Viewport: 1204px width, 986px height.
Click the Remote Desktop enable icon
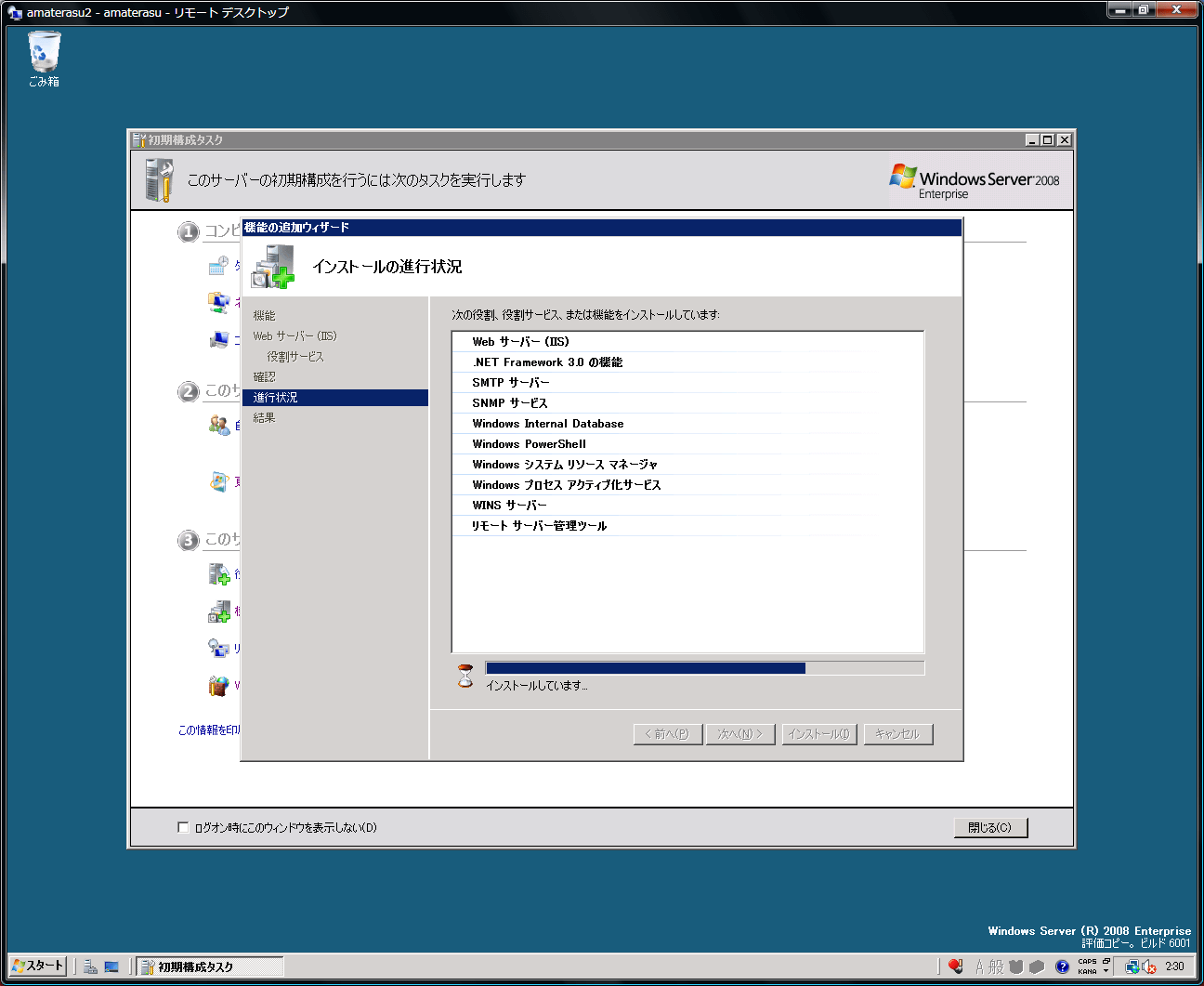[218, 648]
